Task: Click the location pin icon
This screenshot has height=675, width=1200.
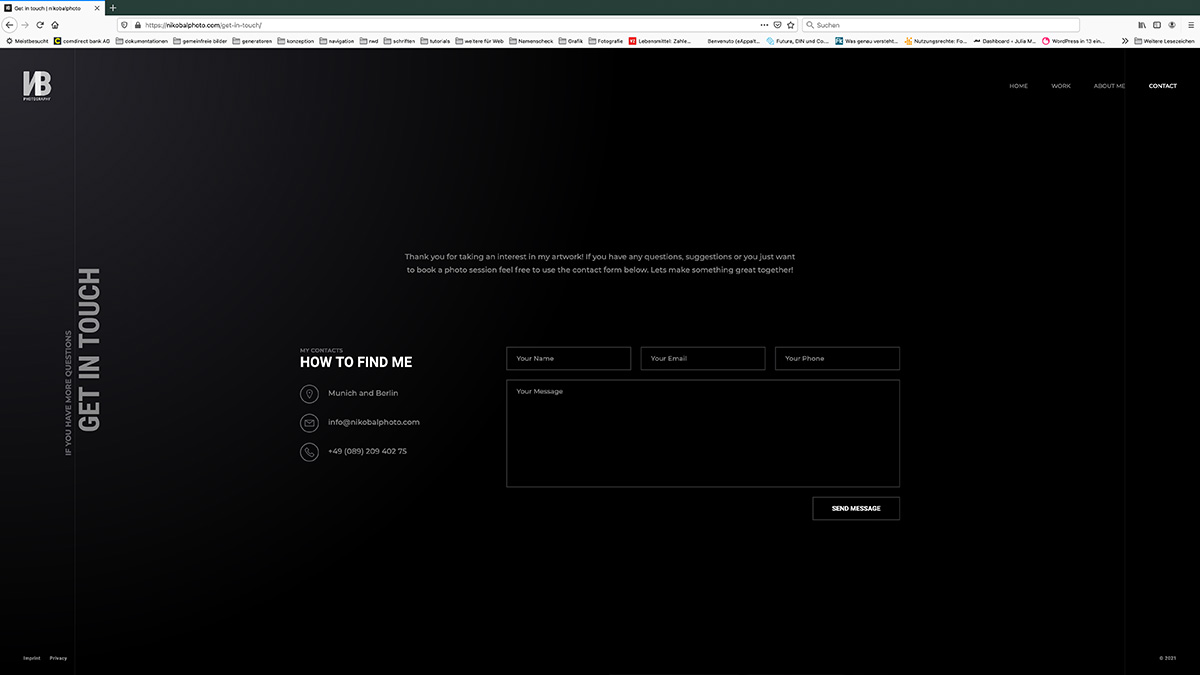Action: coord(309,394)
